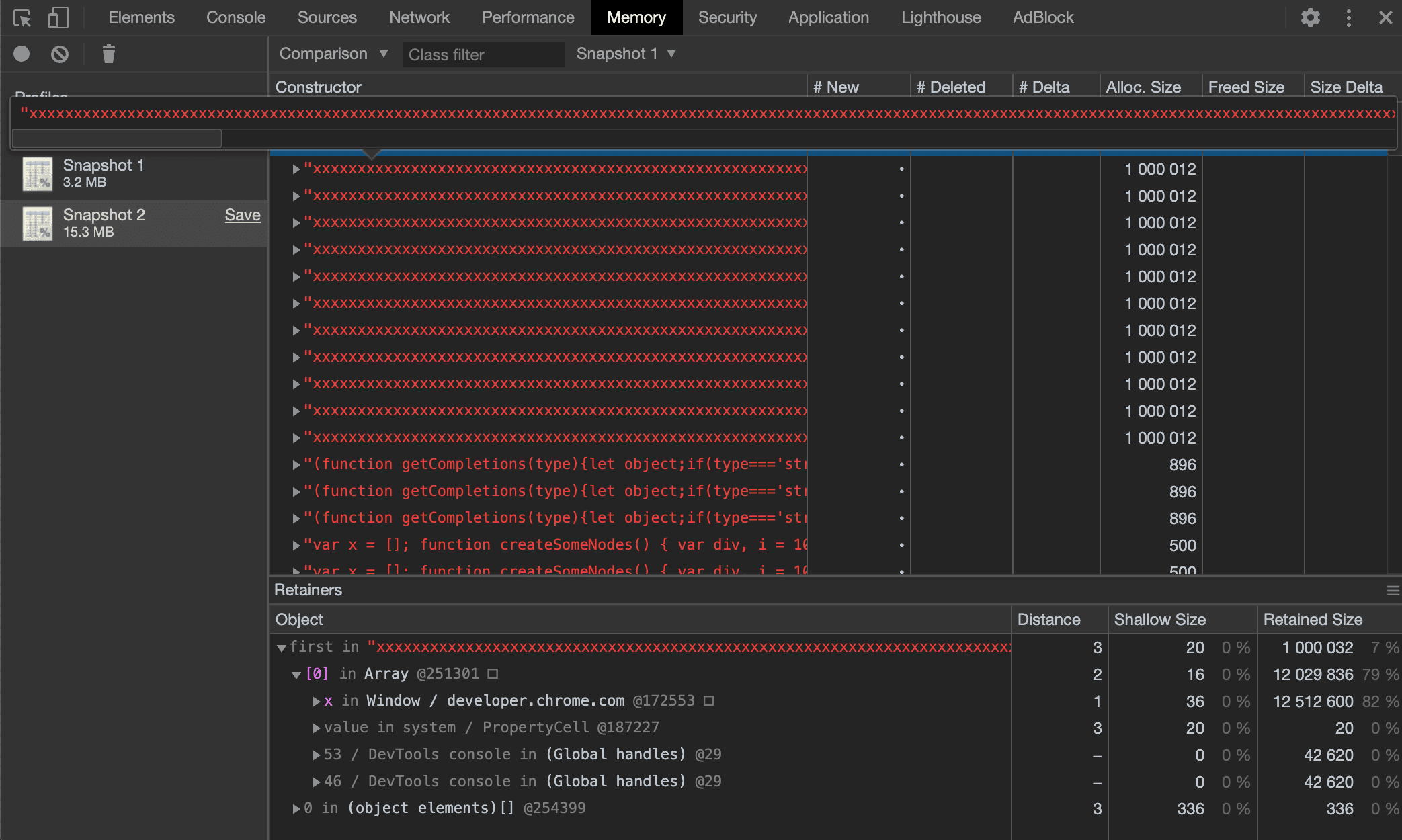Switch to the Lighthouse tab
Image resolution: width=1402 pixels, height=840 pixels.
940,17
